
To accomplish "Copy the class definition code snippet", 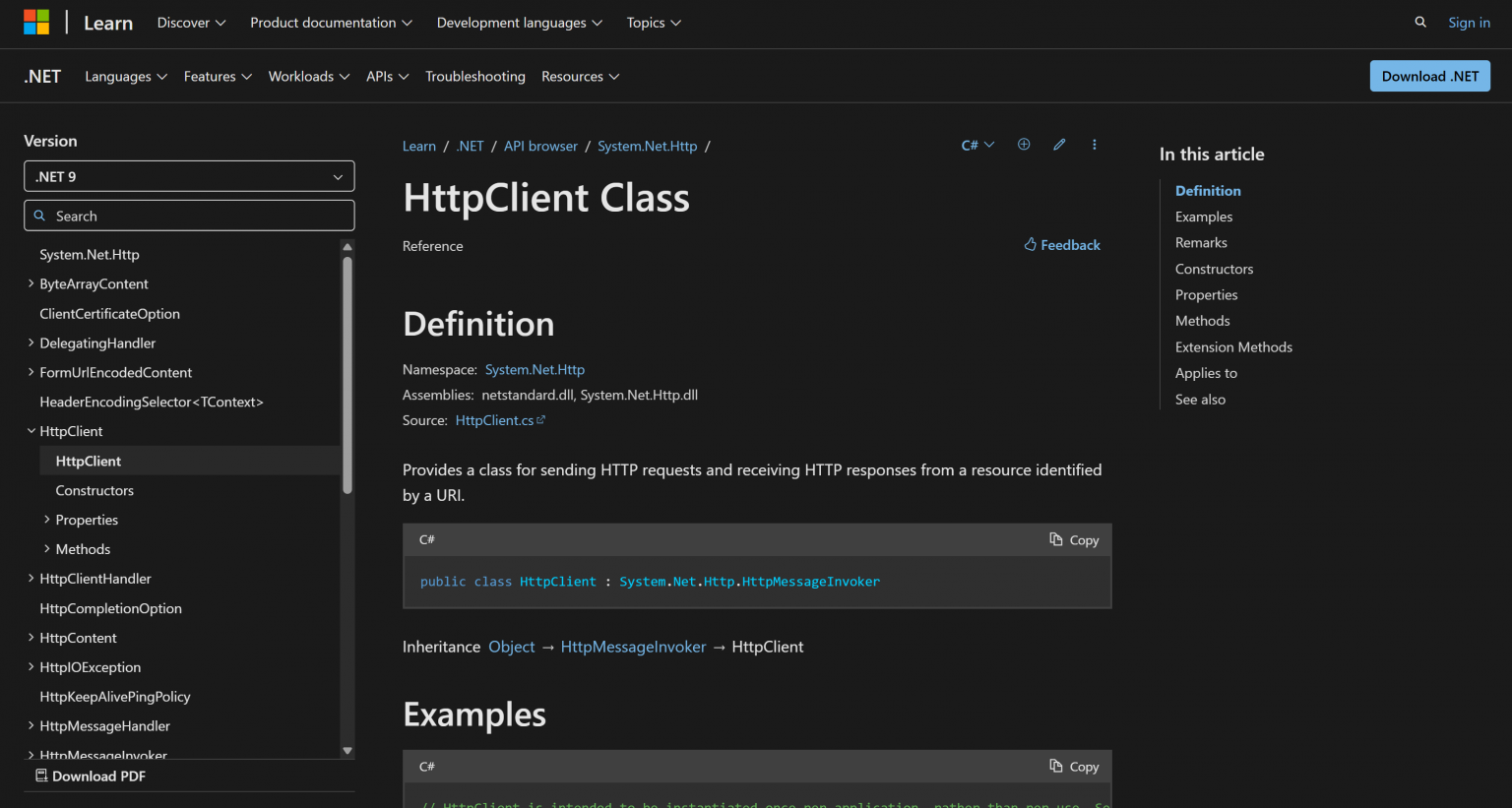I will click(x=1074, y=540).
